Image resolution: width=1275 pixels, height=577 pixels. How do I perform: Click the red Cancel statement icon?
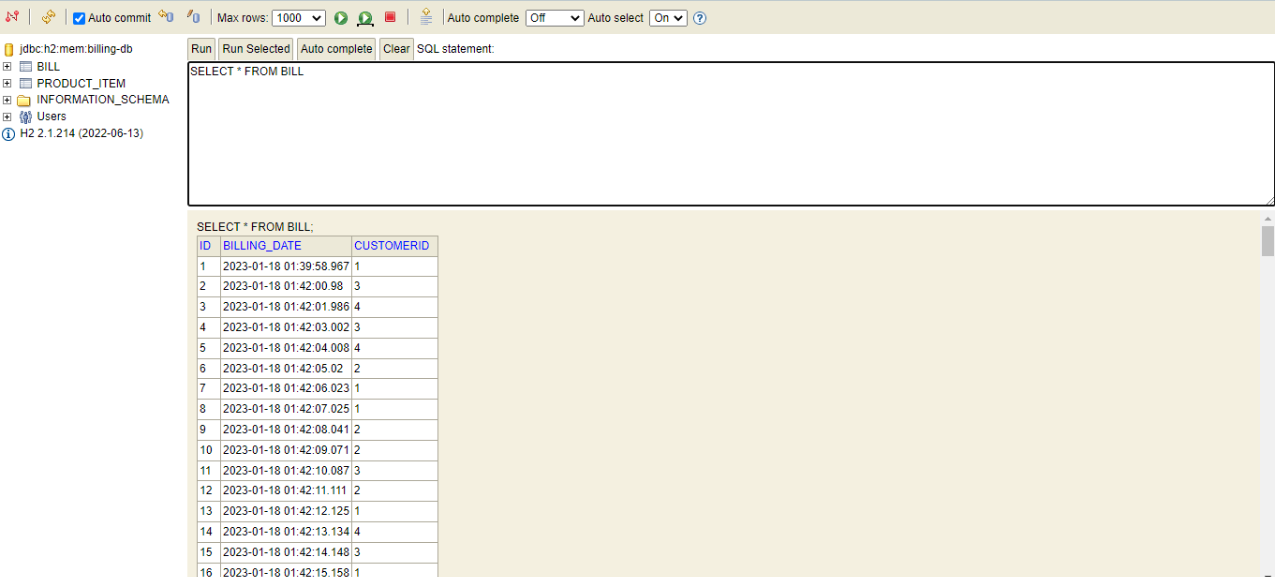pyautogui.click(x=390, y=18)
